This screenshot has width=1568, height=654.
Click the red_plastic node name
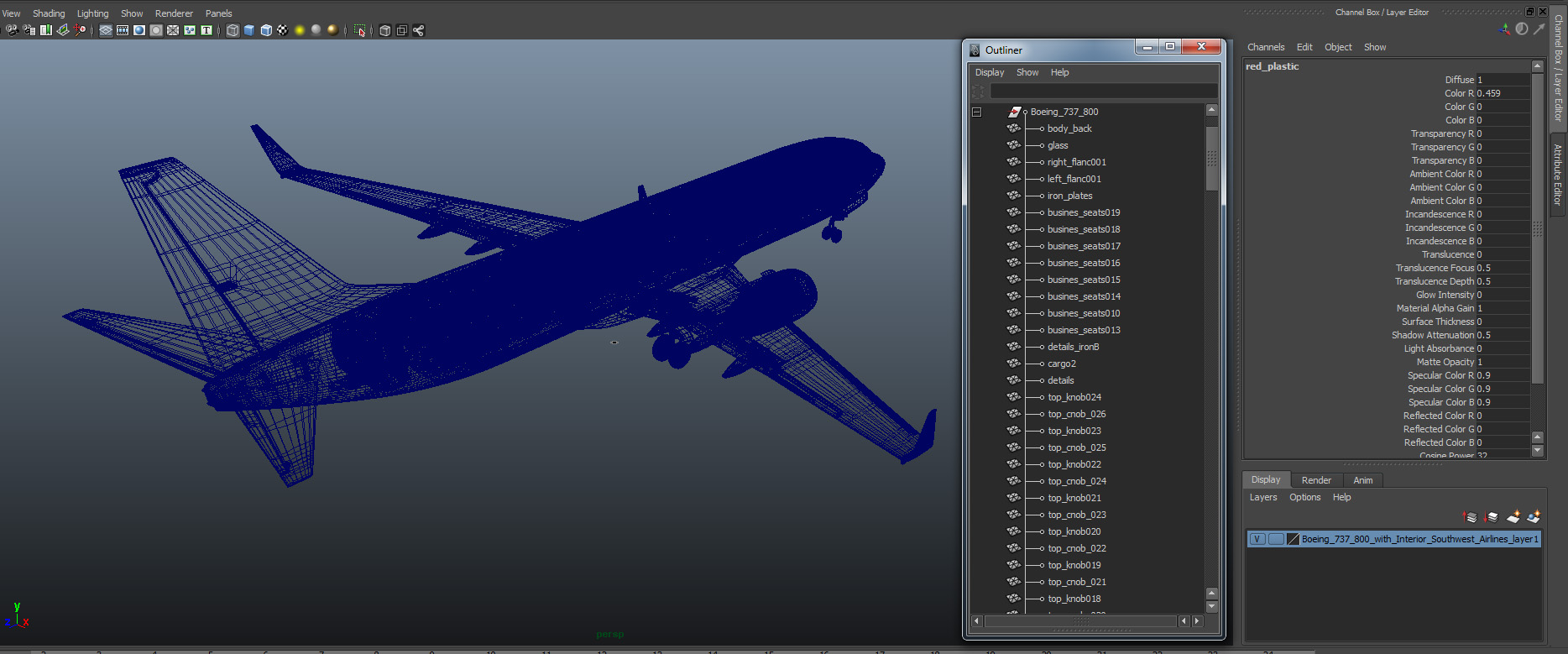[1272, 66]
